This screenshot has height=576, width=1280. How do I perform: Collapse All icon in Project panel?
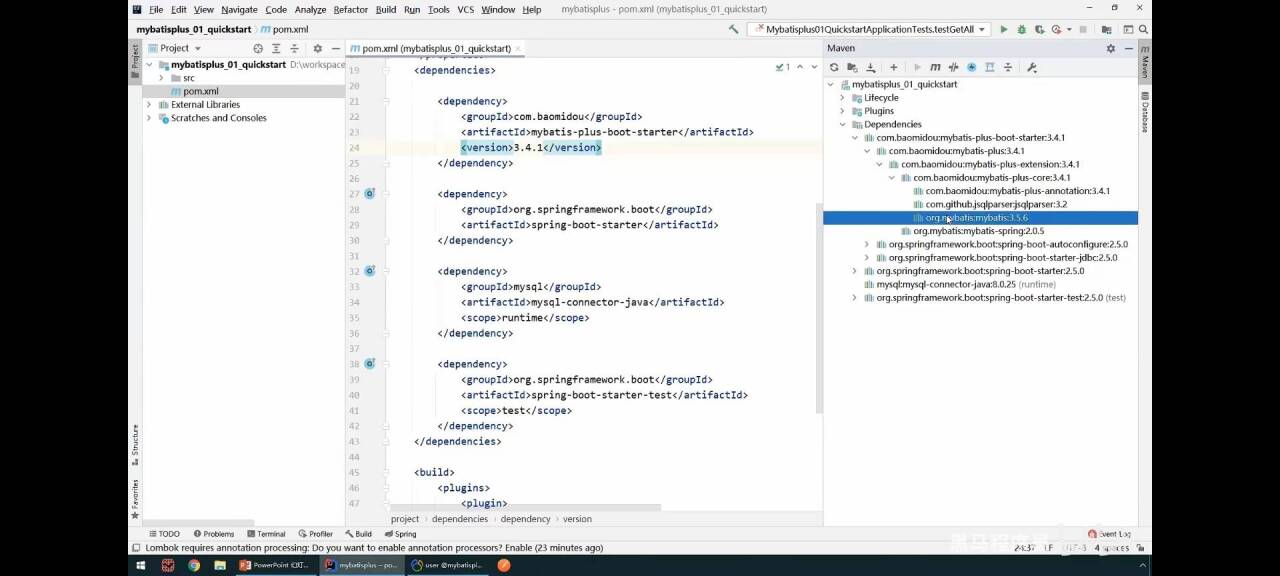point(294,48)
